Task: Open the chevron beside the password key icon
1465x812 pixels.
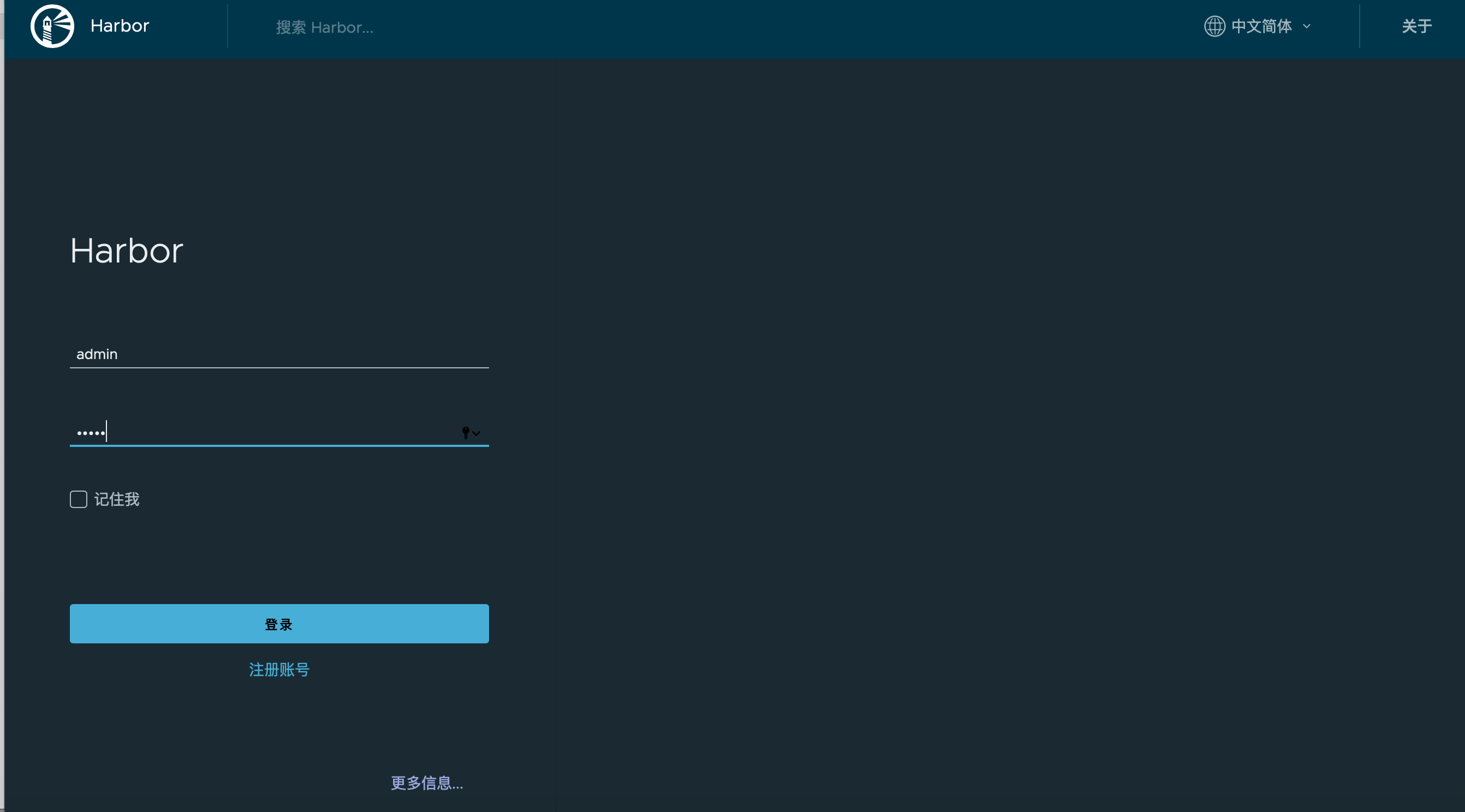Action: (x=477, y=433)
